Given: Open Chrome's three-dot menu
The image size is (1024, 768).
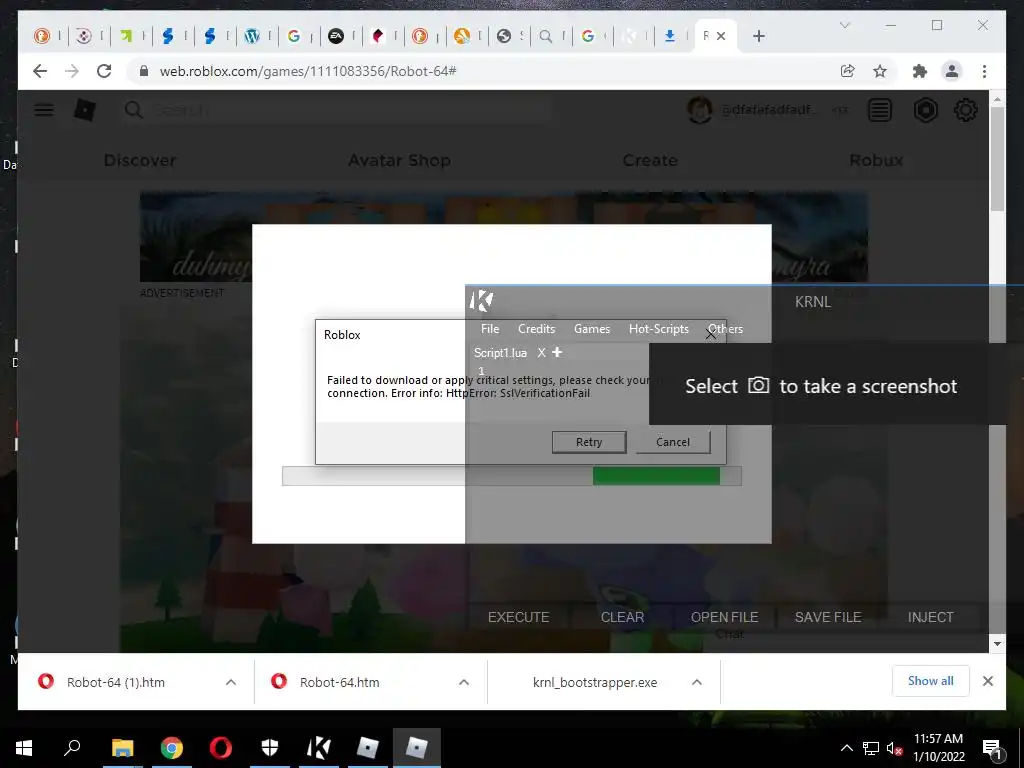Looking at the screenshot, I should [984, 71].
